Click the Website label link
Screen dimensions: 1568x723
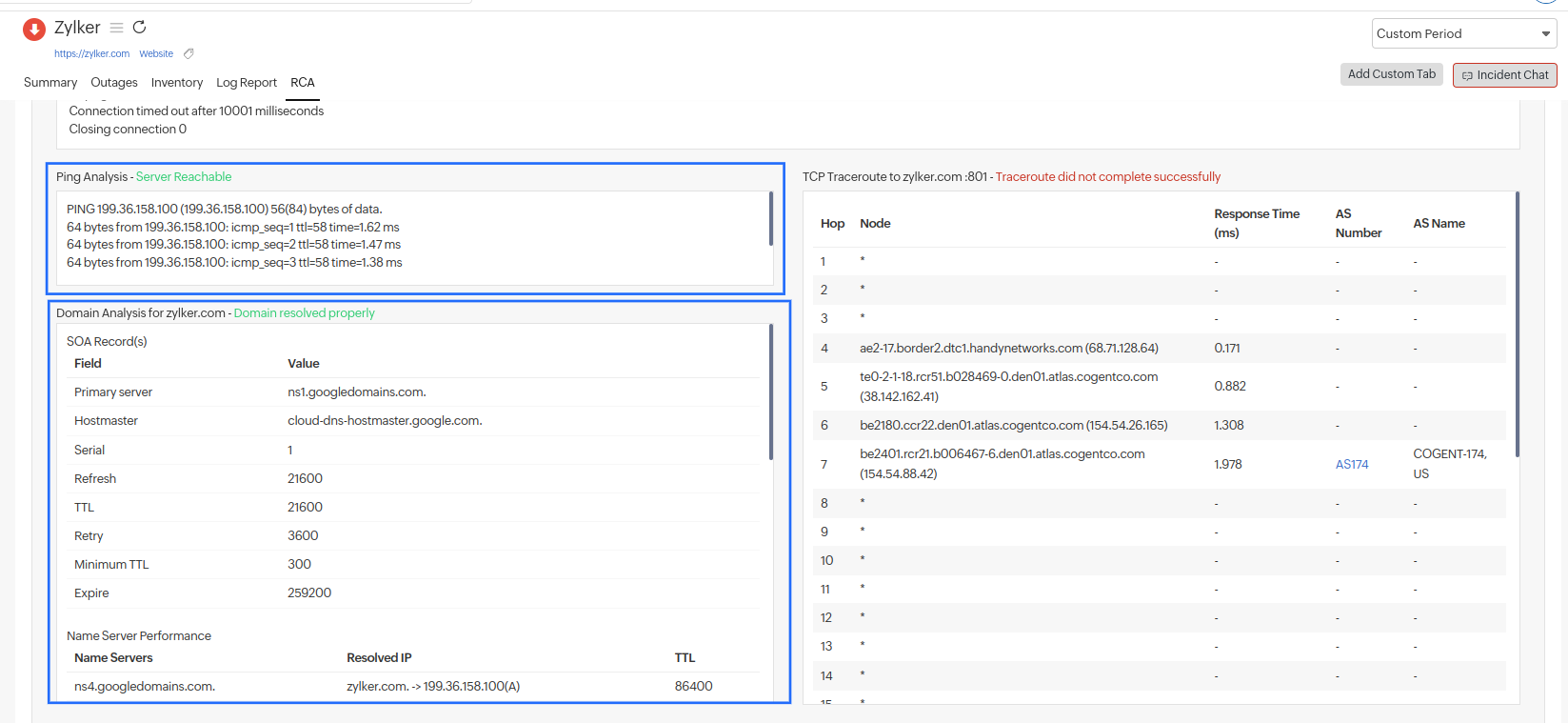click(156, 53)
